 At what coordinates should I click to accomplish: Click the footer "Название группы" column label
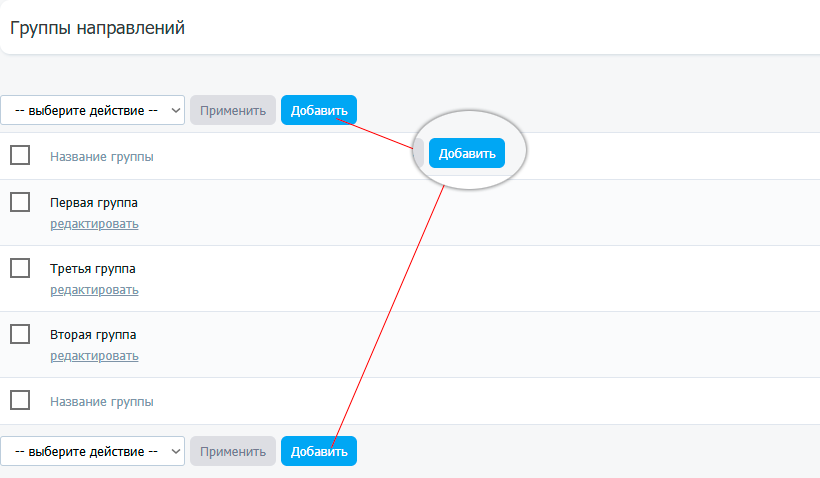click(102, 401)
